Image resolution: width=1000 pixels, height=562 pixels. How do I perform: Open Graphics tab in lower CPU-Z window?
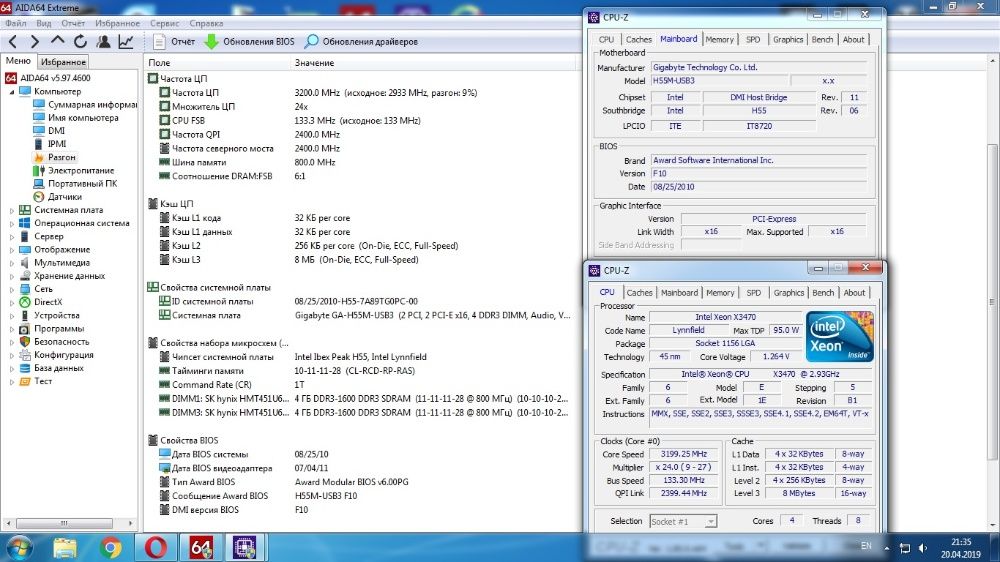click(x=788, y=293)
